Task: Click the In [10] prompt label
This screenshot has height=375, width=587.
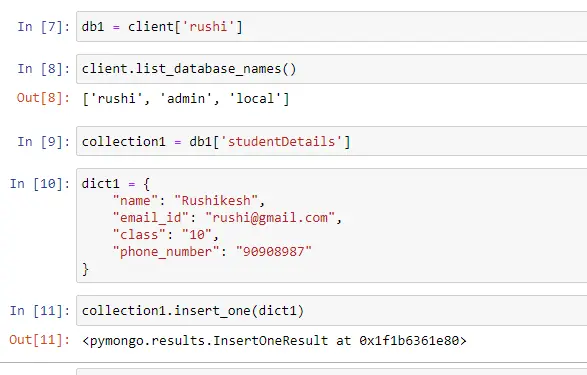Action: click(40, 184)
